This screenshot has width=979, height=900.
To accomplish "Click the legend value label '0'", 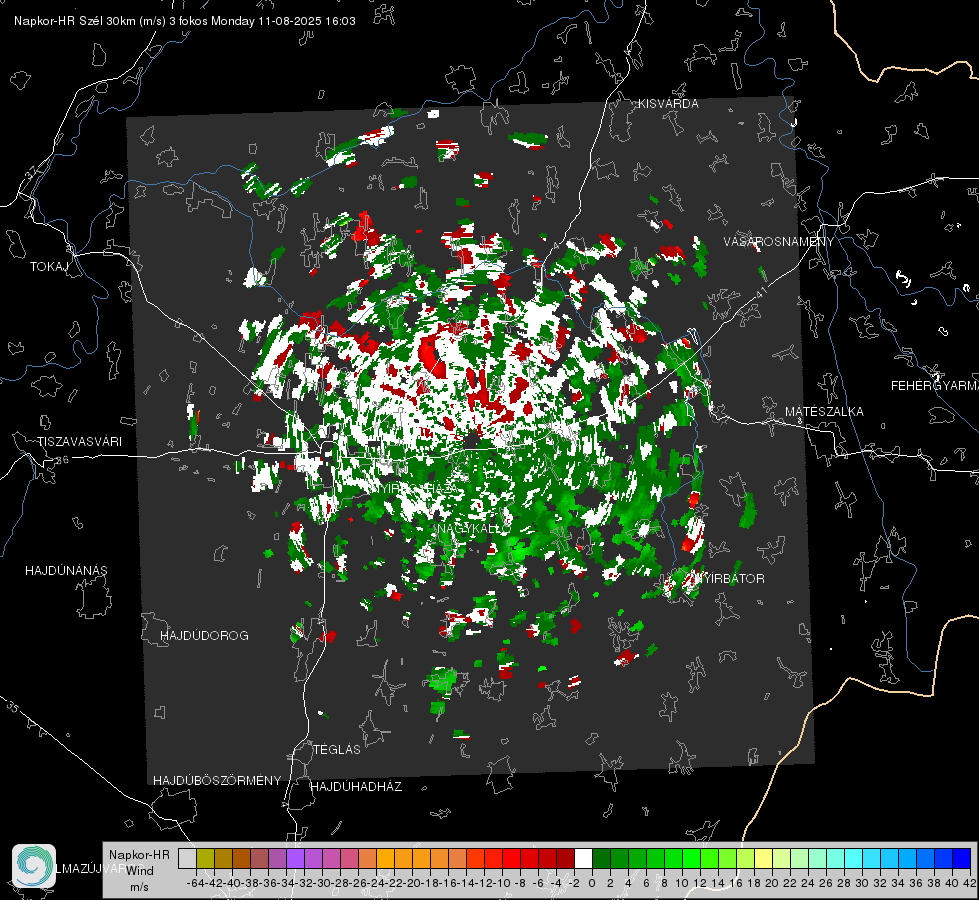I will pyautogui.click(x=592, y=883).
